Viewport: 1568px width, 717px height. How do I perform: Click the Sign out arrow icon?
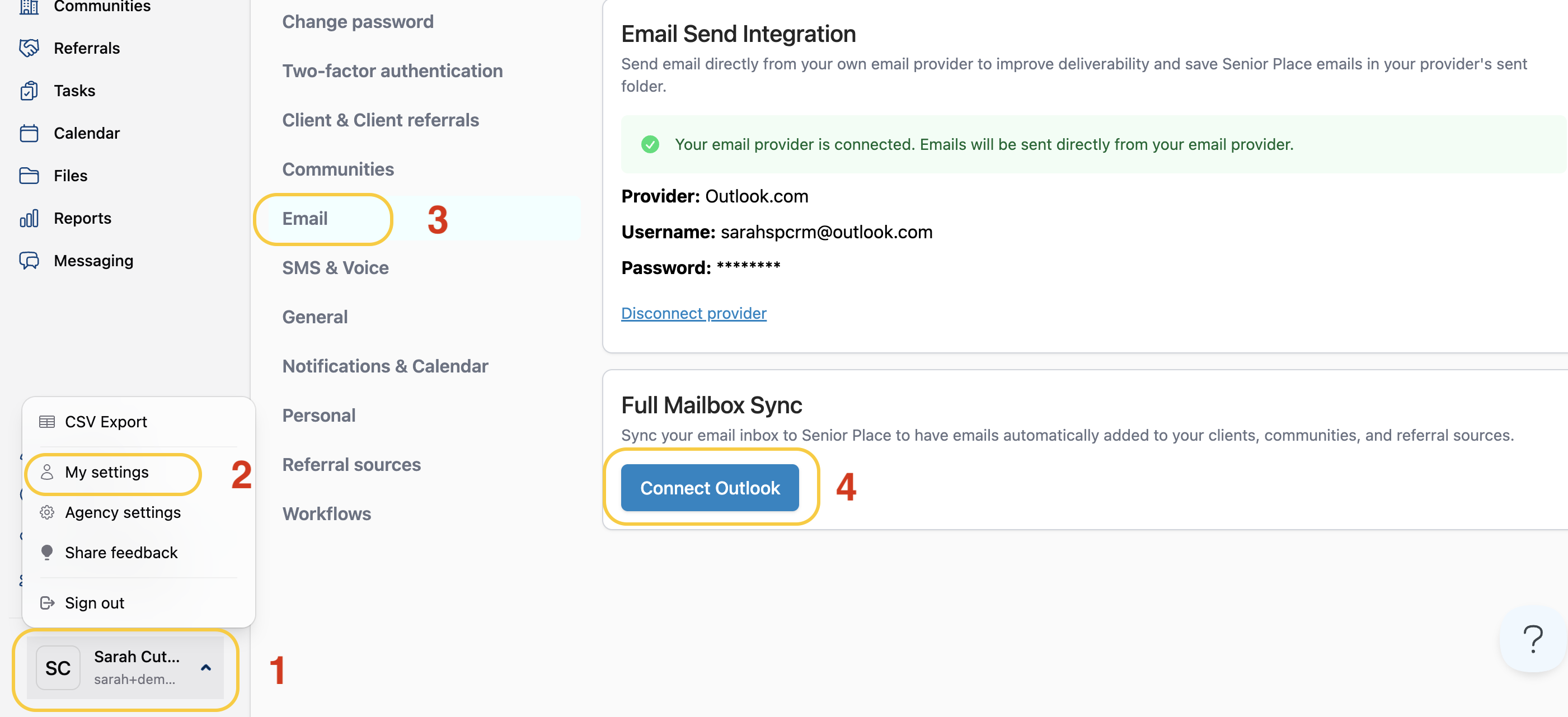pos(47,603)
